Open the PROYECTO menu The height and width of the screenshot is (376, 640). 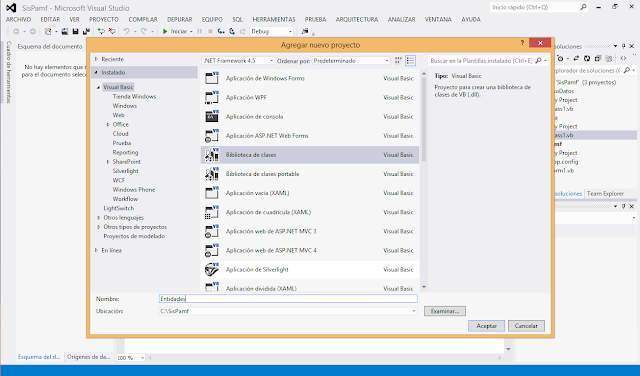[x=104, y=19]
